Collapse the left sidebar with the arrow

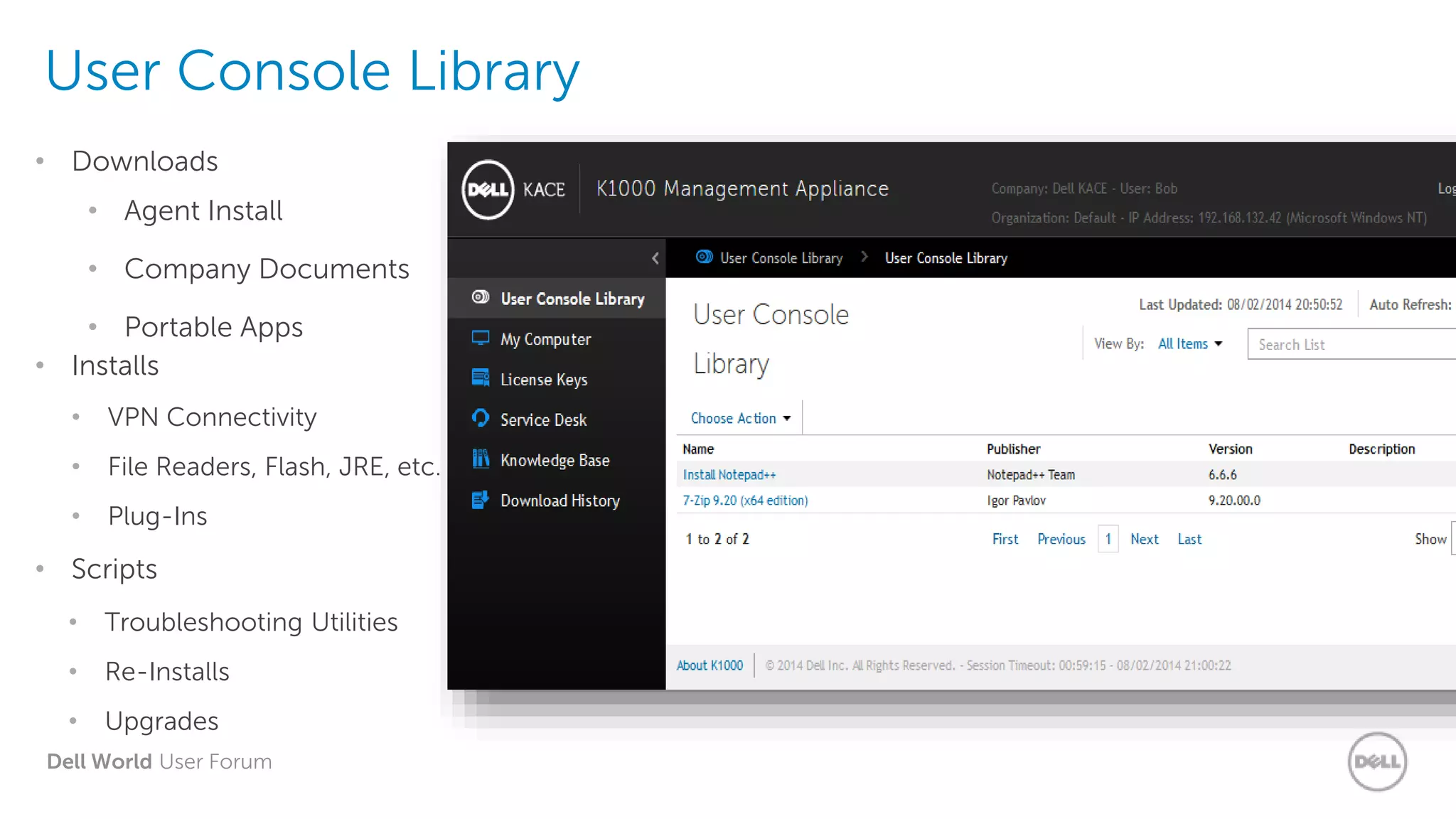click(655, 258)
